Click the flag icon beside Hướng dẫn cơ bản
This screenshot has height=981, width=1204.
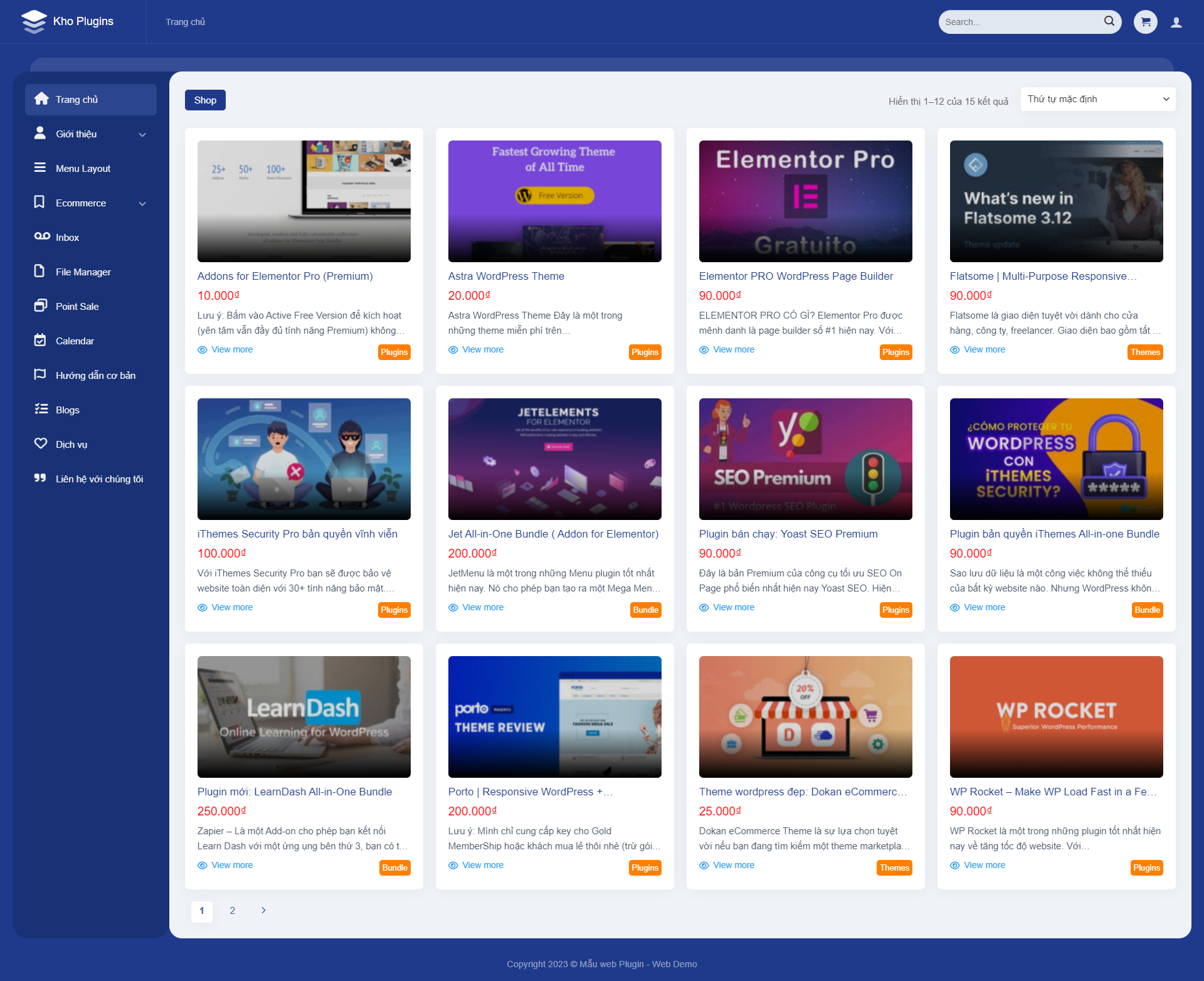(x=40, y=374)
